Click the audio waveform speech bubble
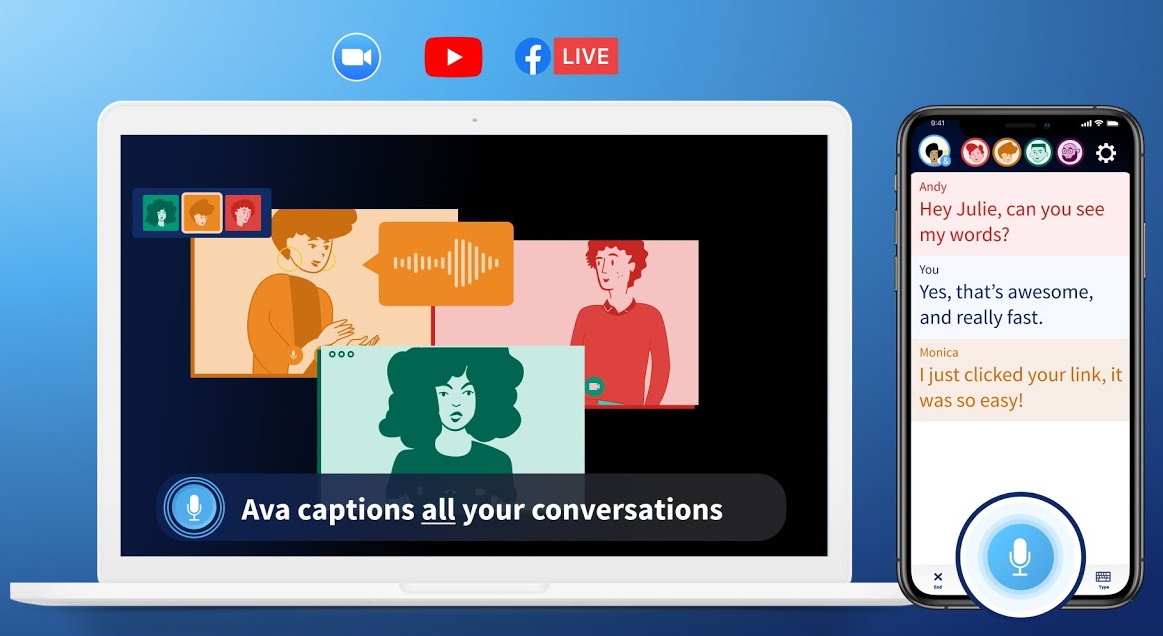The image size is (1163, 636). click(x=445, y=264)
